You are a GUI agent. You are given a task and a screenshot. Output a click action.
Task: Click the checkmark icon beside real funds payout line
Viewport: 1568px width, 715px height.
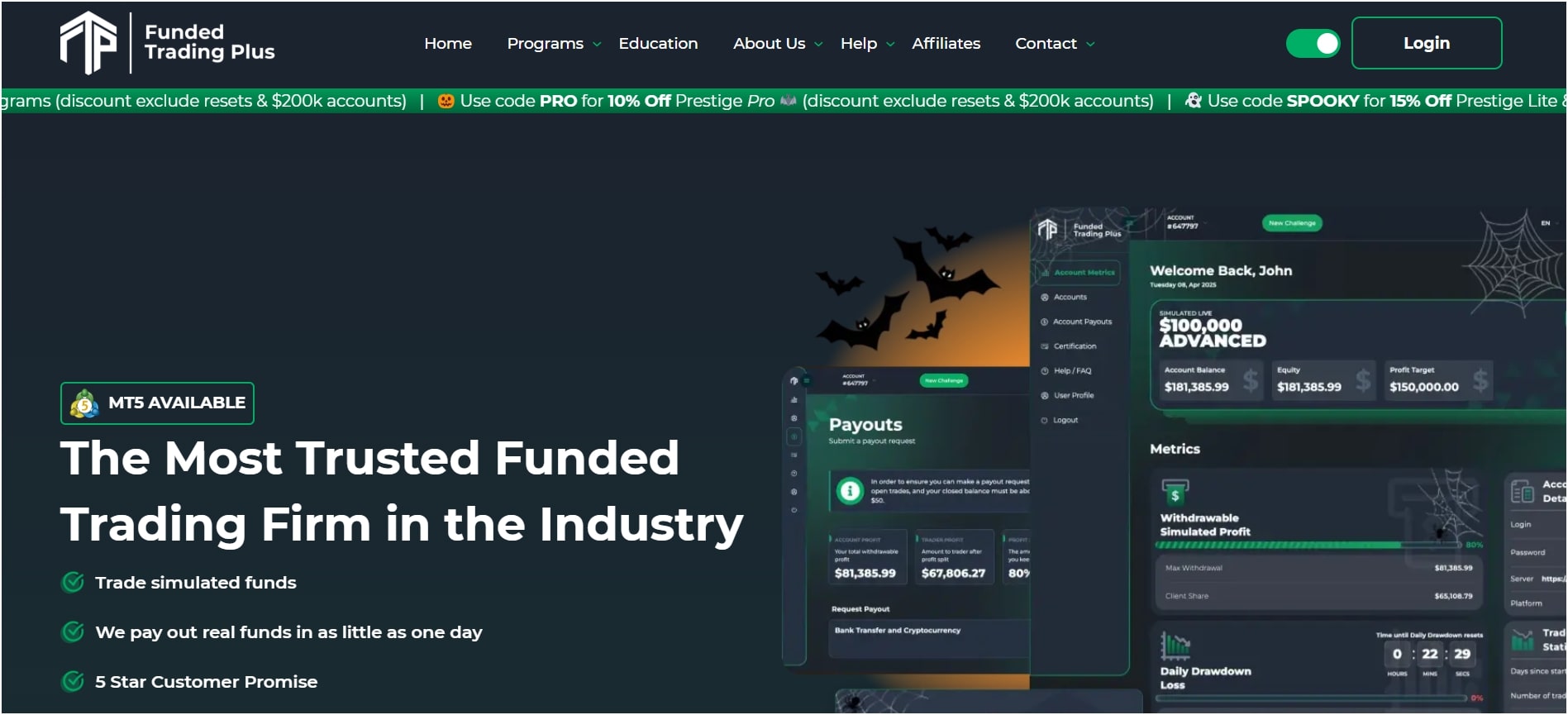pos(73,632)
